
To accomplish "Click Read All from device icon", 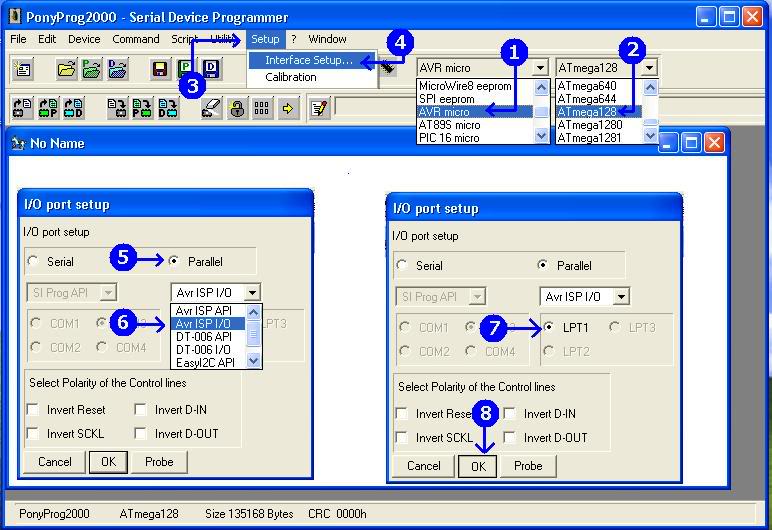I will [x=23, y=108].
